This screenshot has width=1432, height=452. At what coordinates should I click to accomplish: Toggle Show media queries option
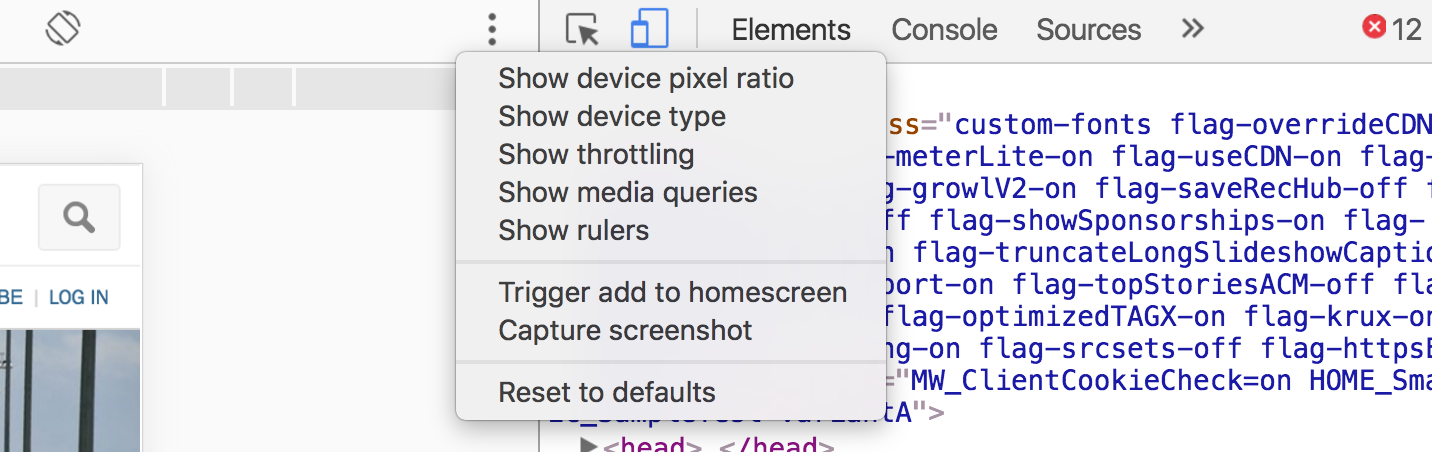coord(628,192)
